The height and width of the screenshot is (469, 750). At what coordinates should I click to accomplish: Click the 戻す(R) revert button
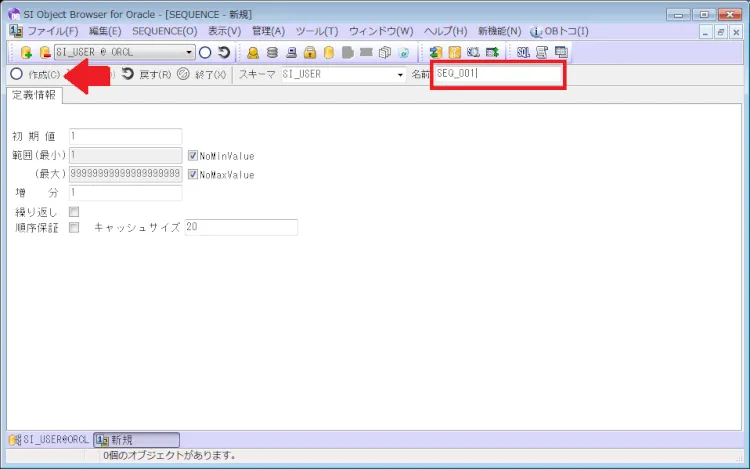coord(146,75)
